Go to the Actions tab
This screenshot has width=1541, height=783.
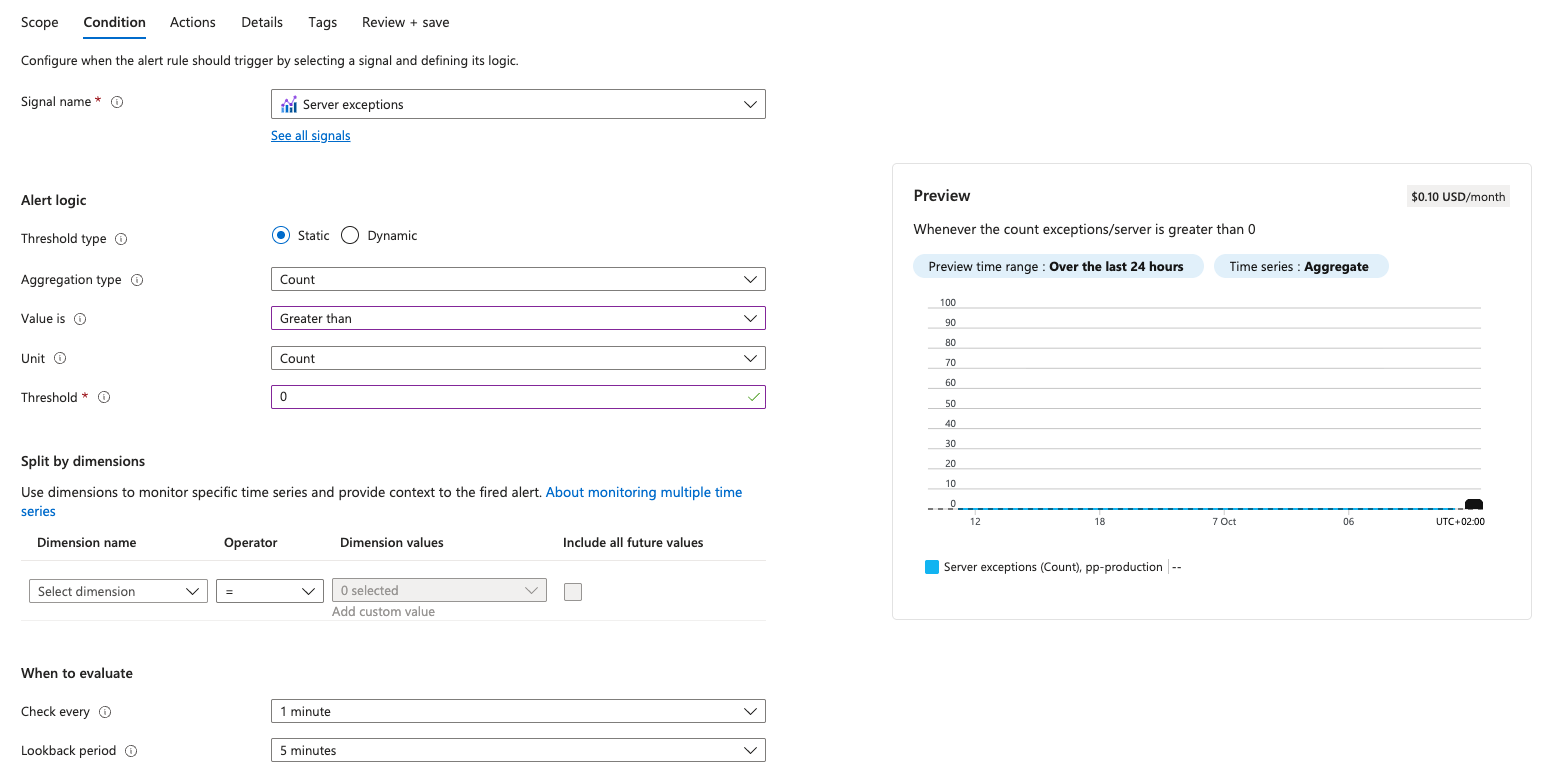[x=193, y=22]
